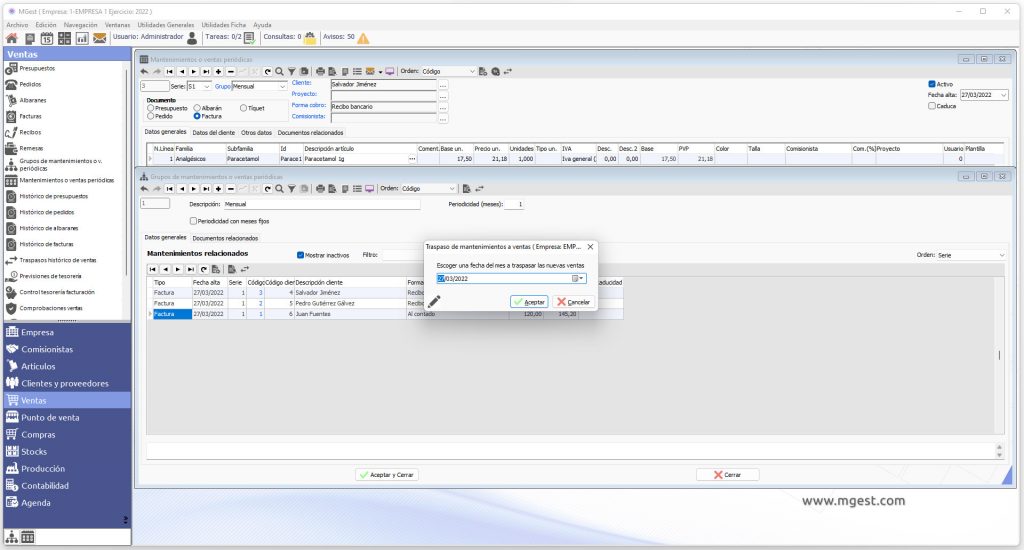The height and width of the screenshot is (550, 1024).
Task: Click the Aceptar y Cerrar button
Action: pyautogui.click(x=387, y=475)
